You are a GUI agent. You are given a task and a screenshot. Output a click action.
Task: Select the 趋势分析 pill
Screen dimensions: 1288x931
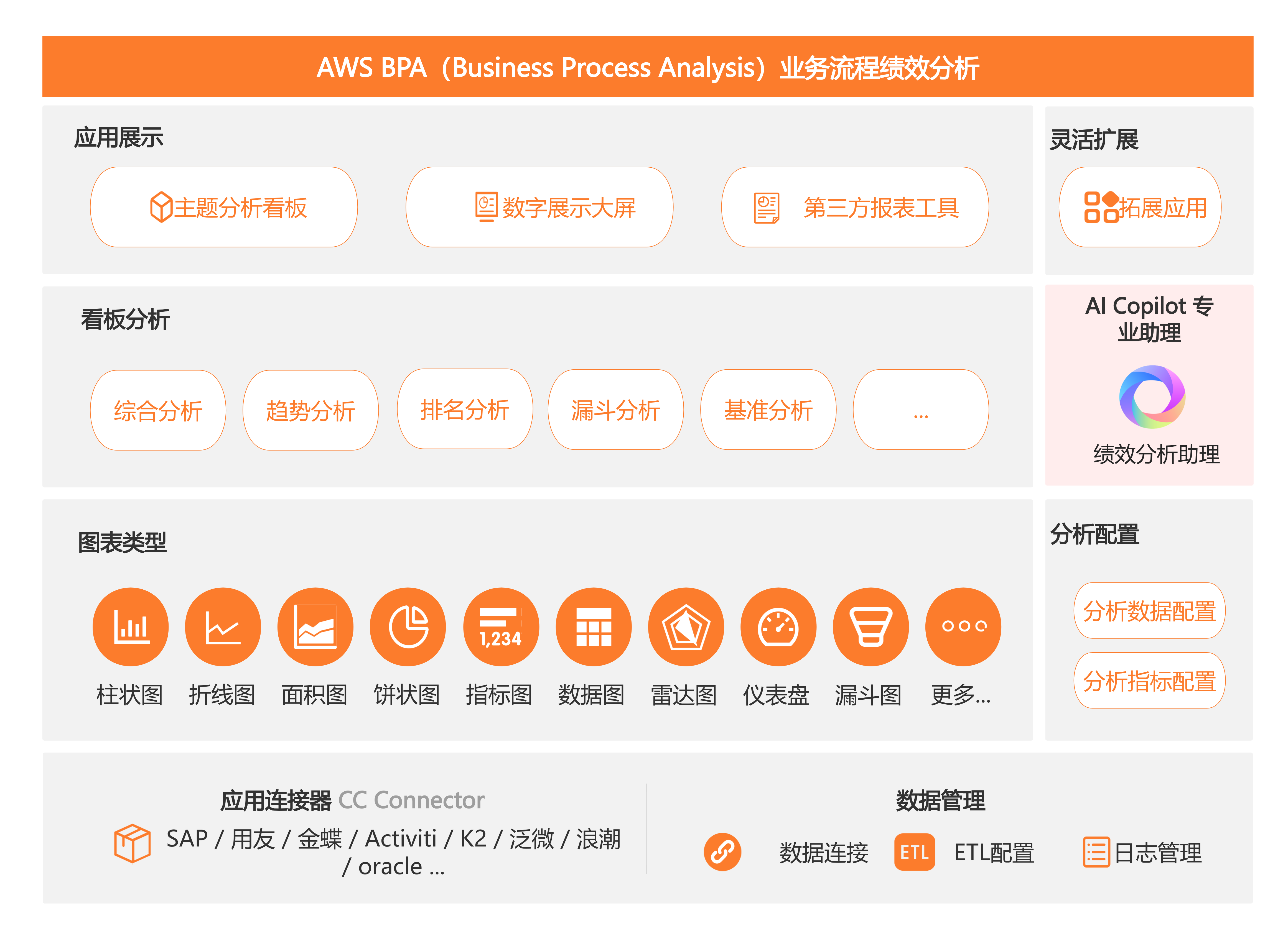[x=311, y=410]
